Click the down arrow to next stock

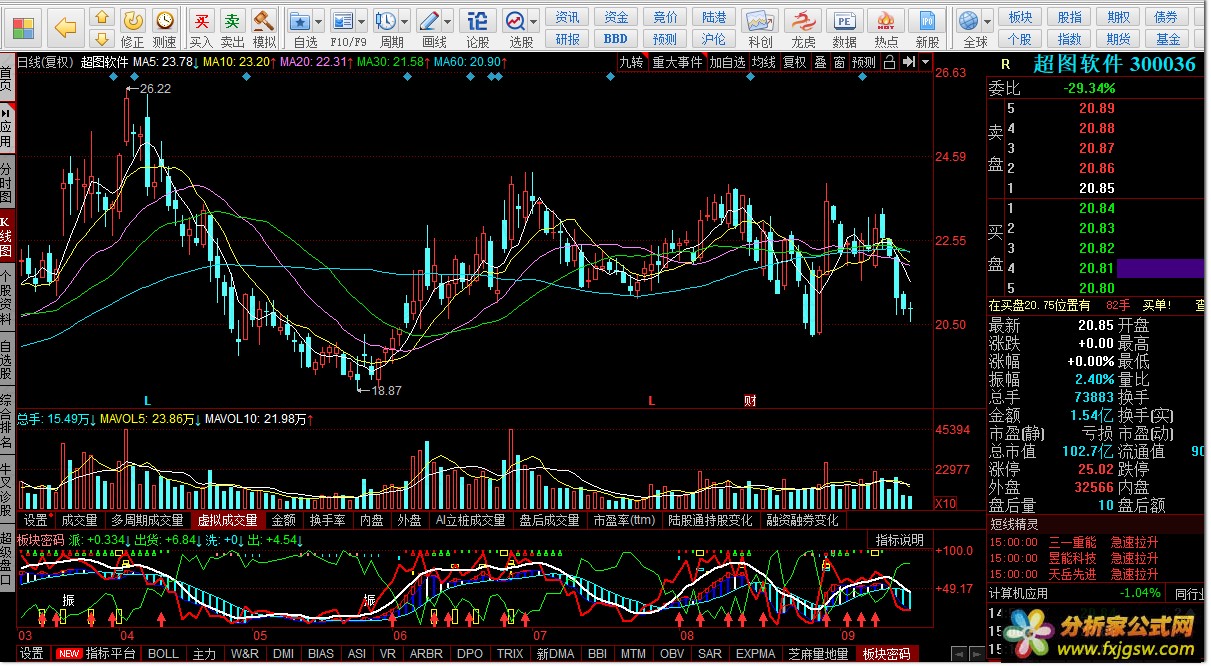(x=101, y=39)
